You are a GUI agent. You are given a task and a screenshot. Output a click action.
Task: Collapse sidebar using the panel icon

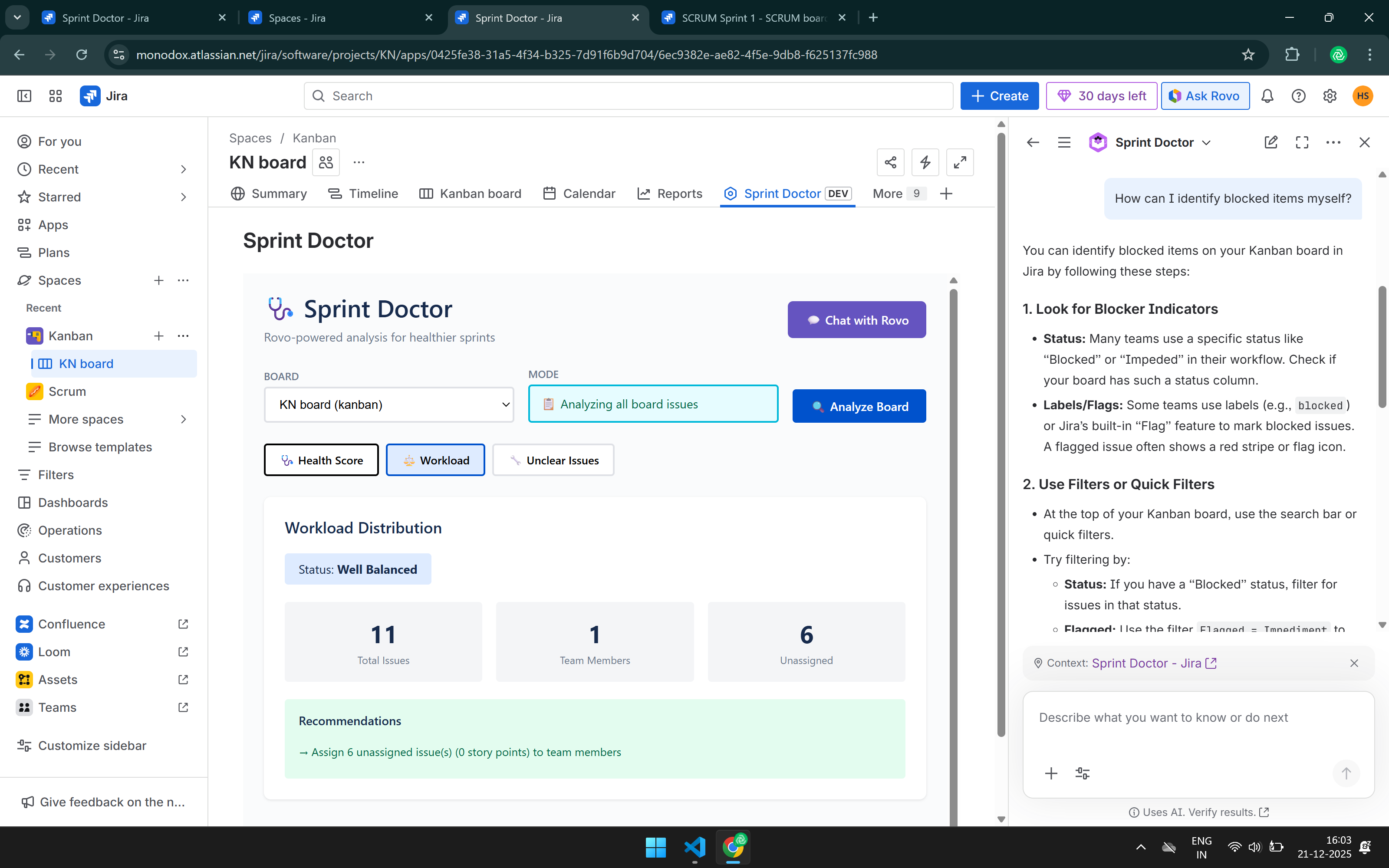[x=24, y=96]
